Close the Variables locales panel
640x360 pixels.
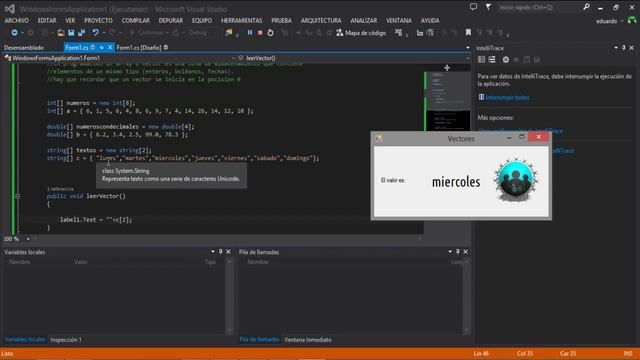(x=228, y=252)
